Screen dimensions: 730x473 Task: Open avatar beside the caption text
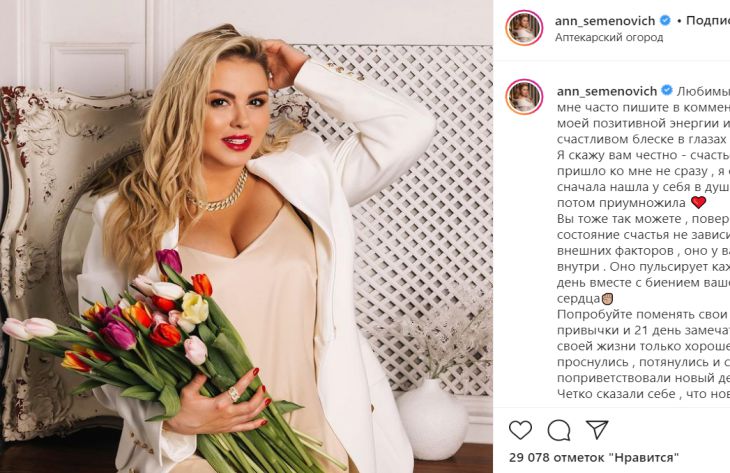coord(524,97)
